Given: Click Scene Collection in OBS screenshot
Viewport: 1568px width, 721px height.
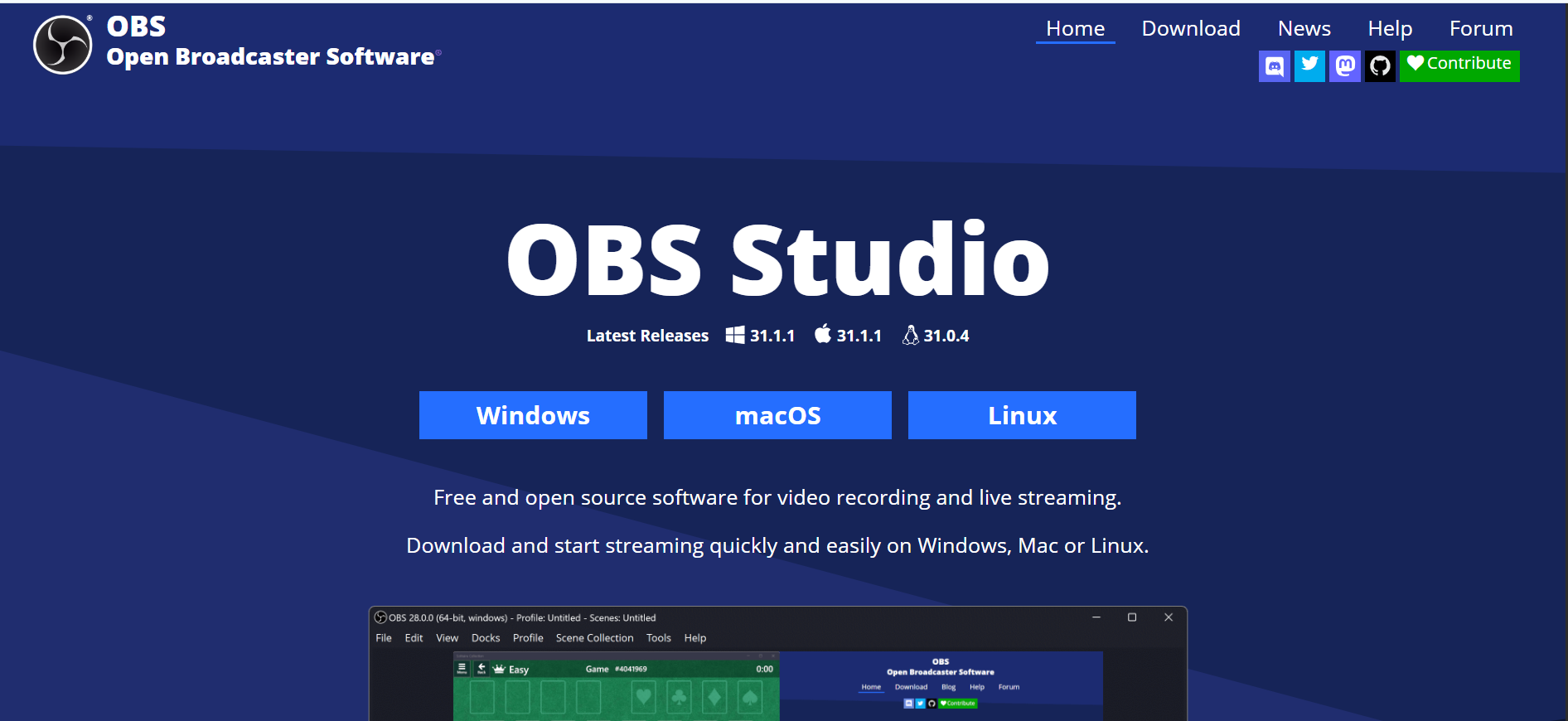Looking at the screenshot, I should 594,638.
